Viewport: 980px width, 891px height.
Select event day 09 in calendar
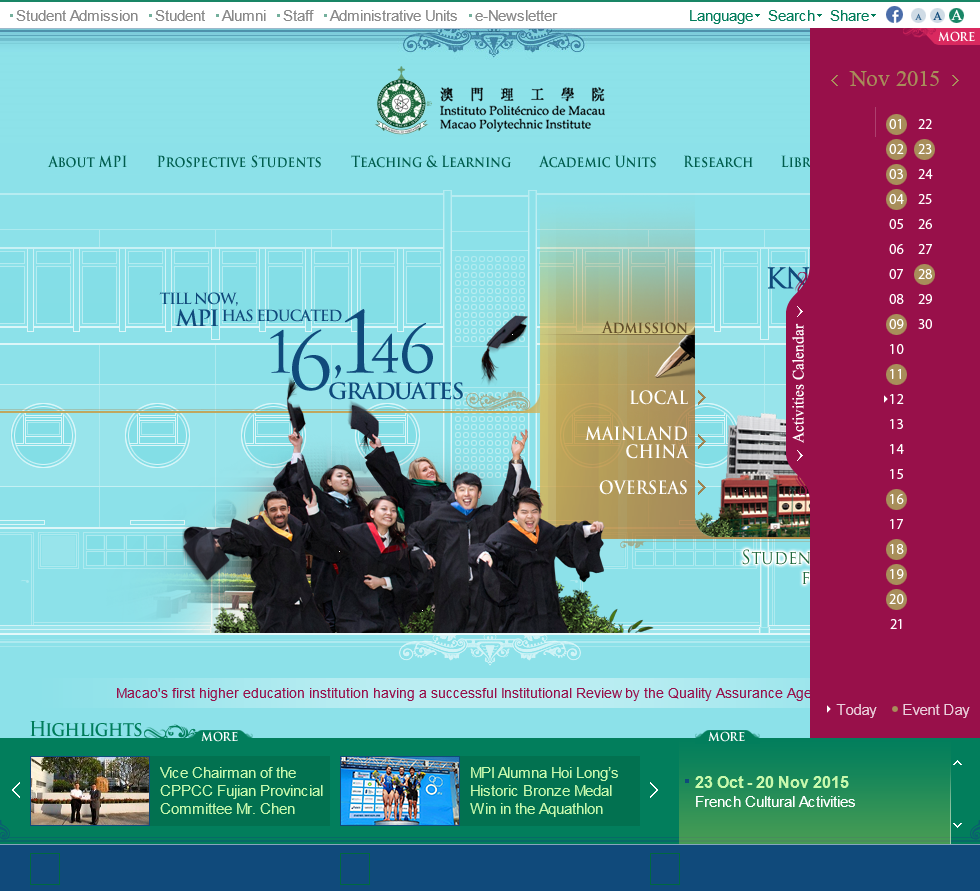click(x=896, y=324)
